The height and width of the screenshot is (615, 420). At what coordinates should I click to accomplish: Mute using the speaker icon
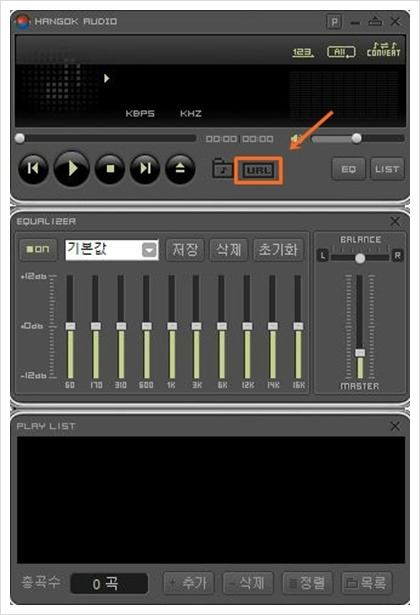(297, 138)
